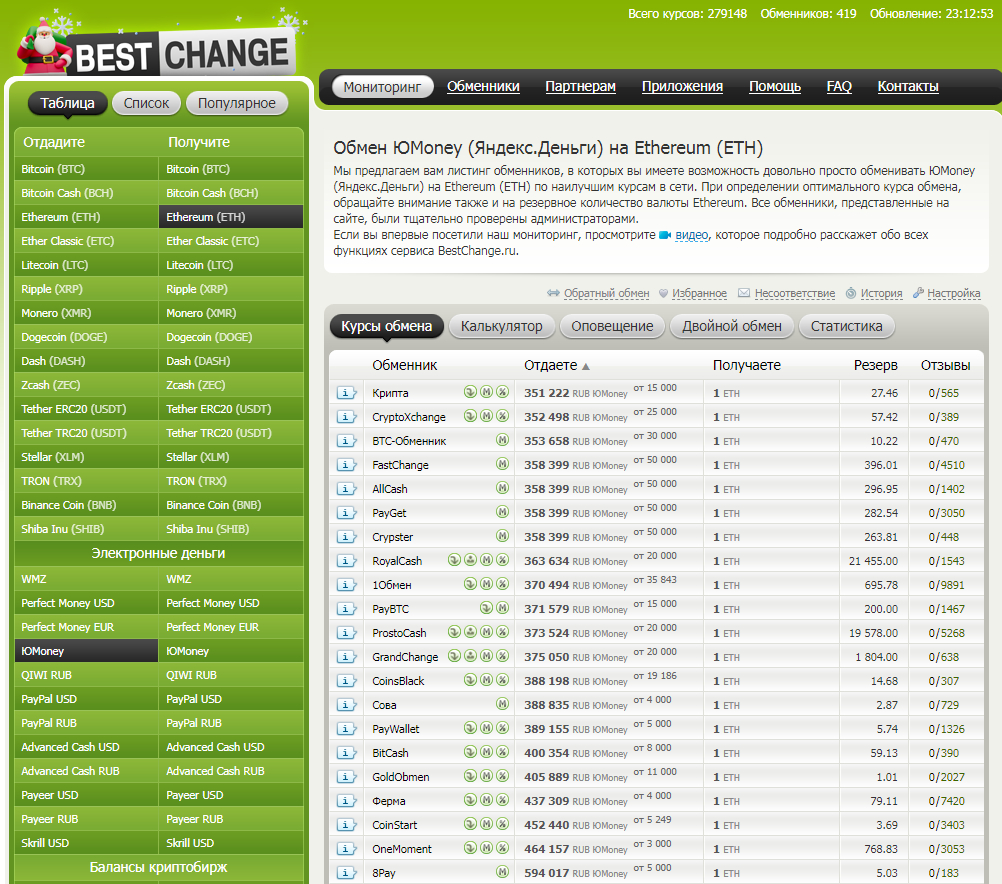Open reviews 0/7420 for Ферма
Screen dimensions: 1002x884
[946, 801]
